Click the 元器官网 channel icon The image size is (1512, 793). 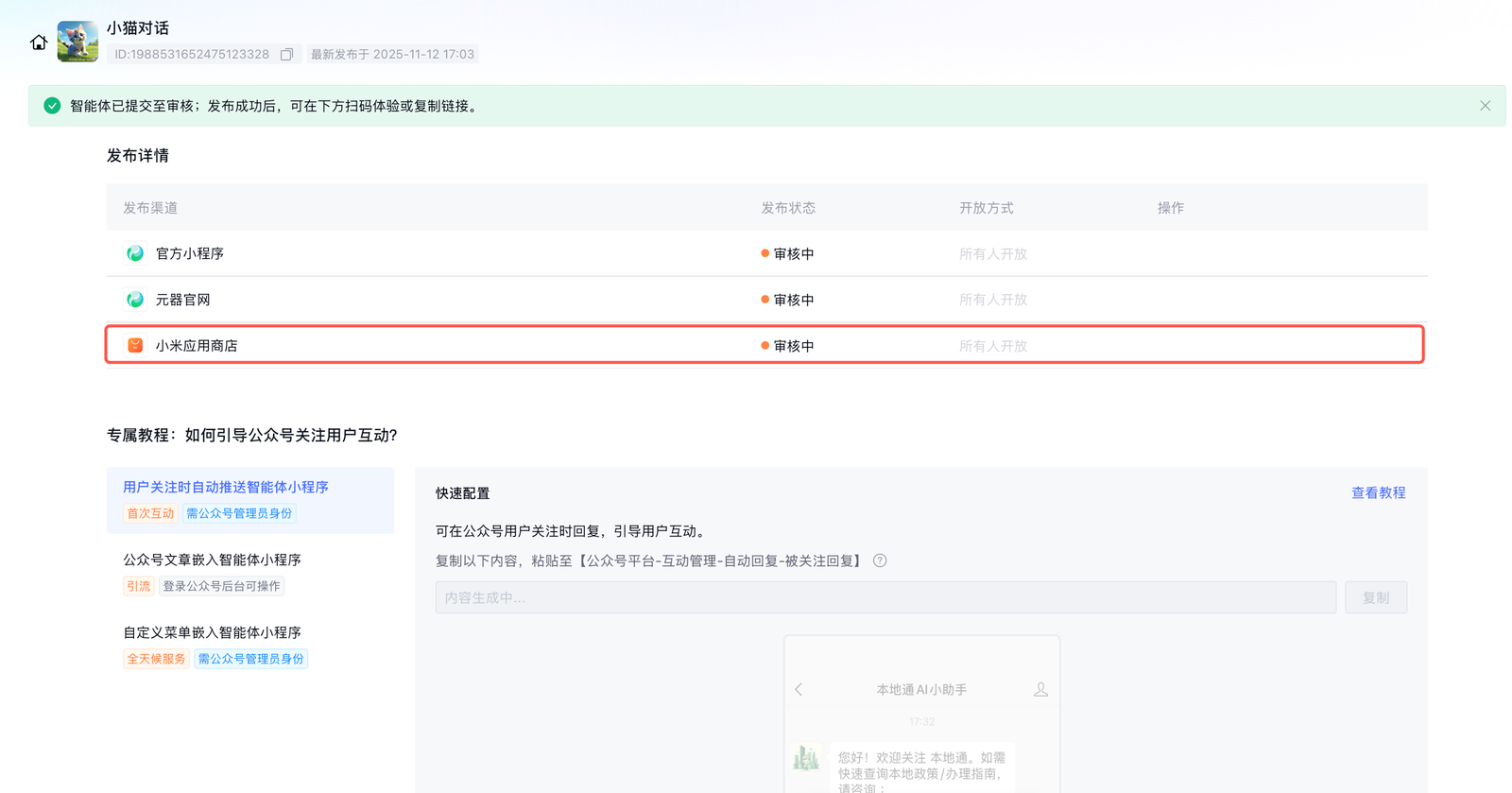[135, 300]
